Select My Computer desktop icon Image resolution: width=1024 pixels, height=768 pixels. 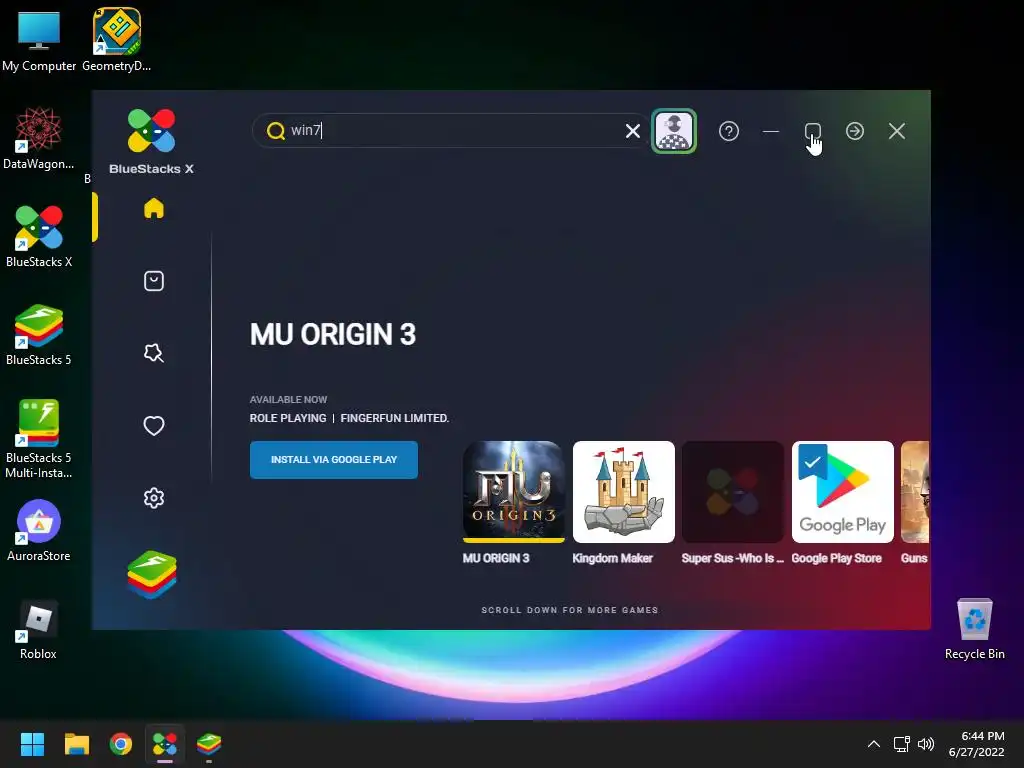coord(39,40)
